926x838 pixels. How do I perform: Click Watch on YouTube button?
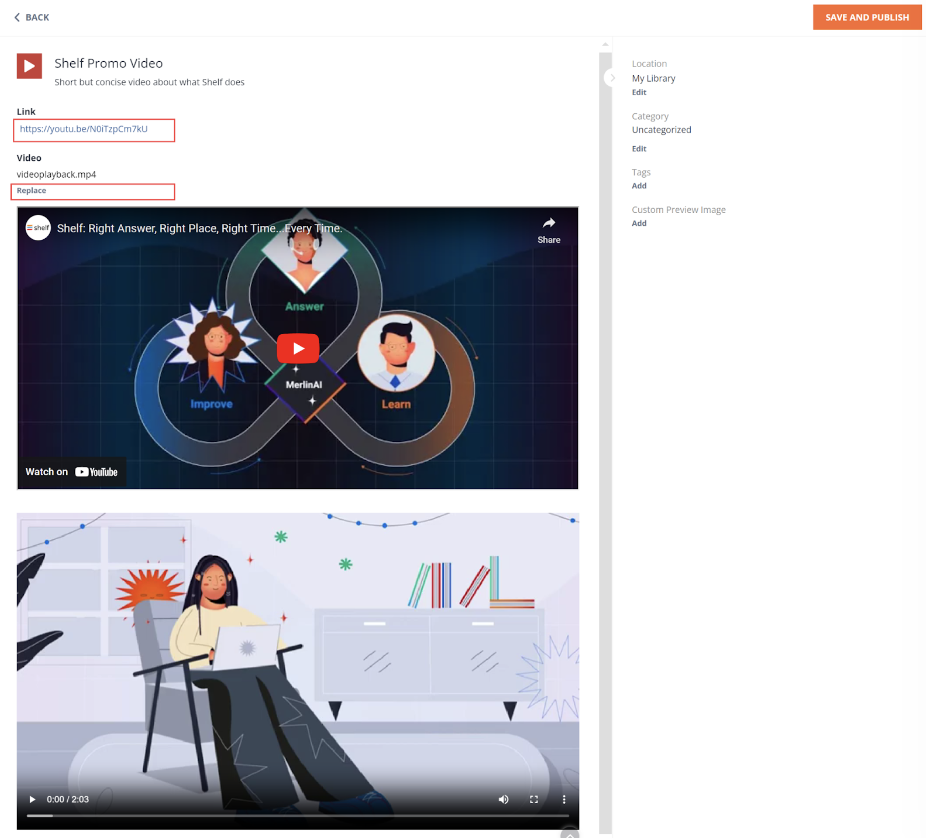point(71,472)
